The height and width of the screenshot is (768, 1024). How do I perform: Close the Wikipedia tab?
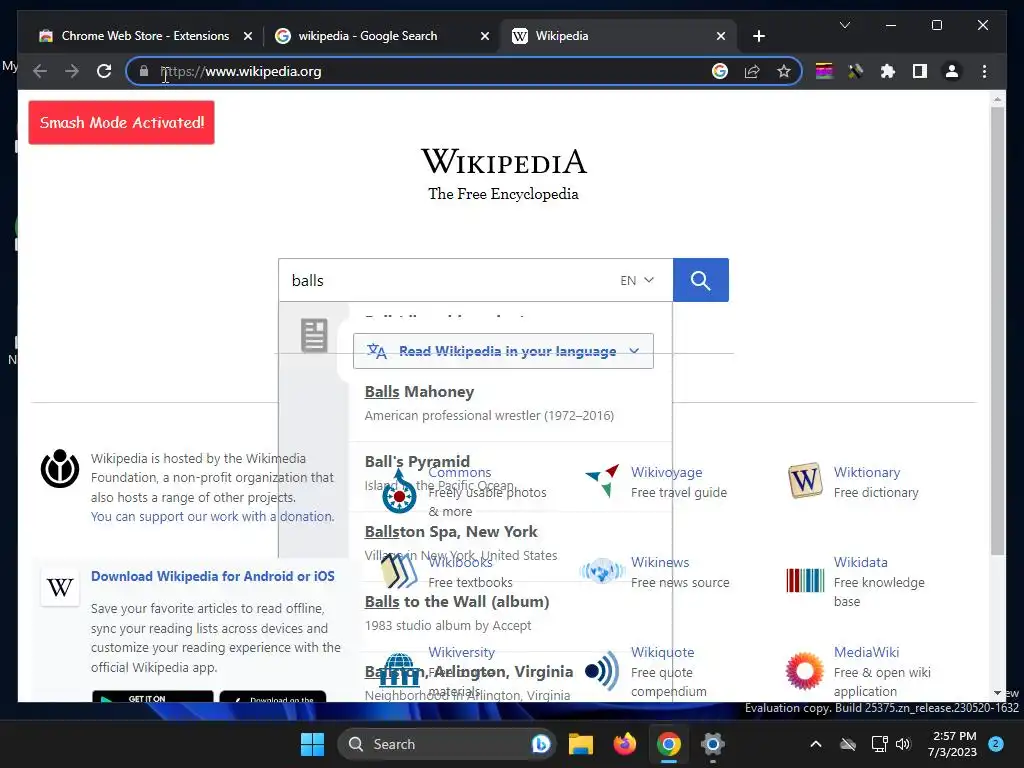[720, 36]
